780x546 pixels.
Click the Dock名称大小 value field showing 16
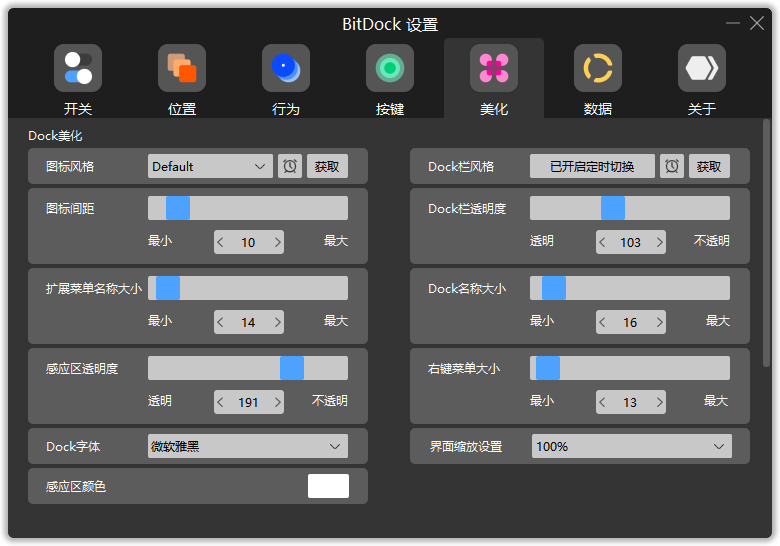coord(631,322)
